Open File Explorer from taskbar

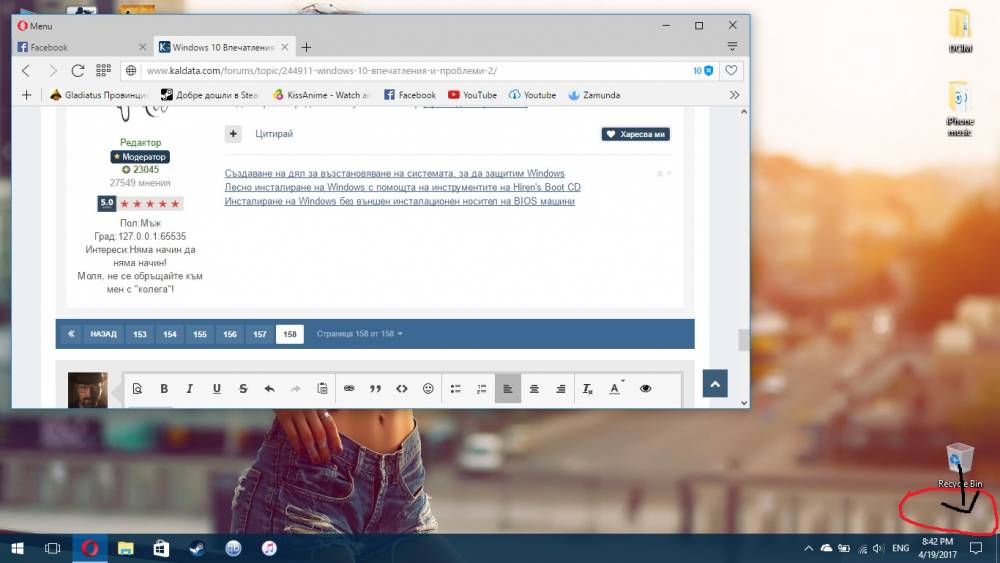(125, 548)
